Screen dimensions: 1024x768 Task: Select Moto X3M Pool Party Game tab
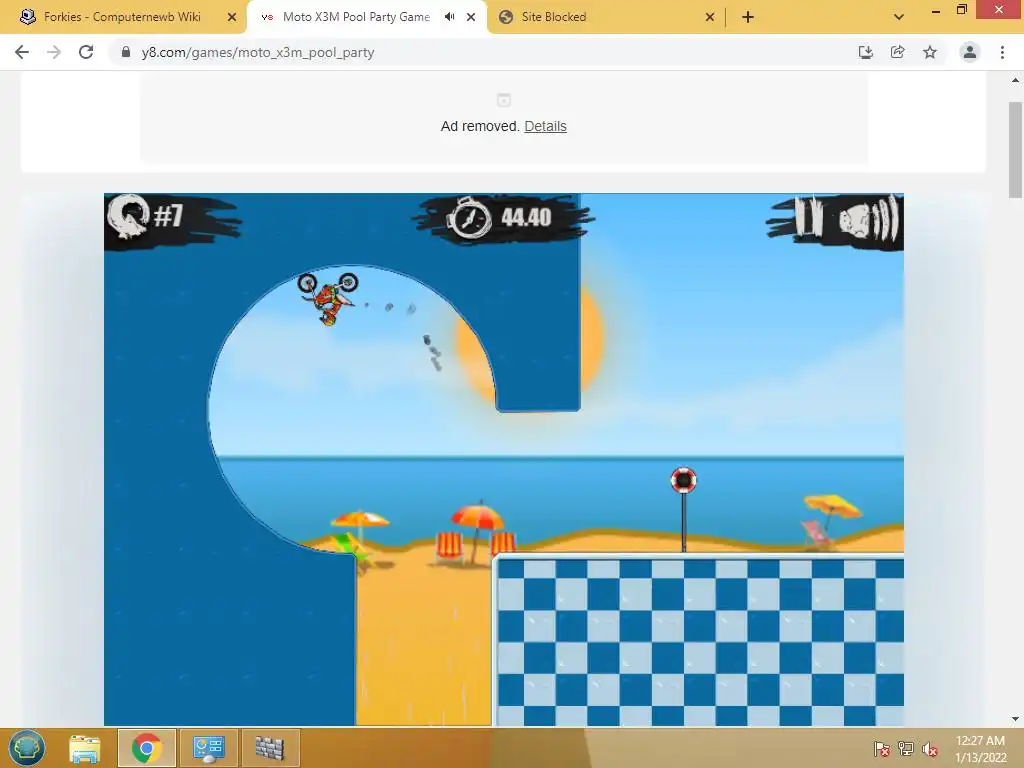coord(356,17)
